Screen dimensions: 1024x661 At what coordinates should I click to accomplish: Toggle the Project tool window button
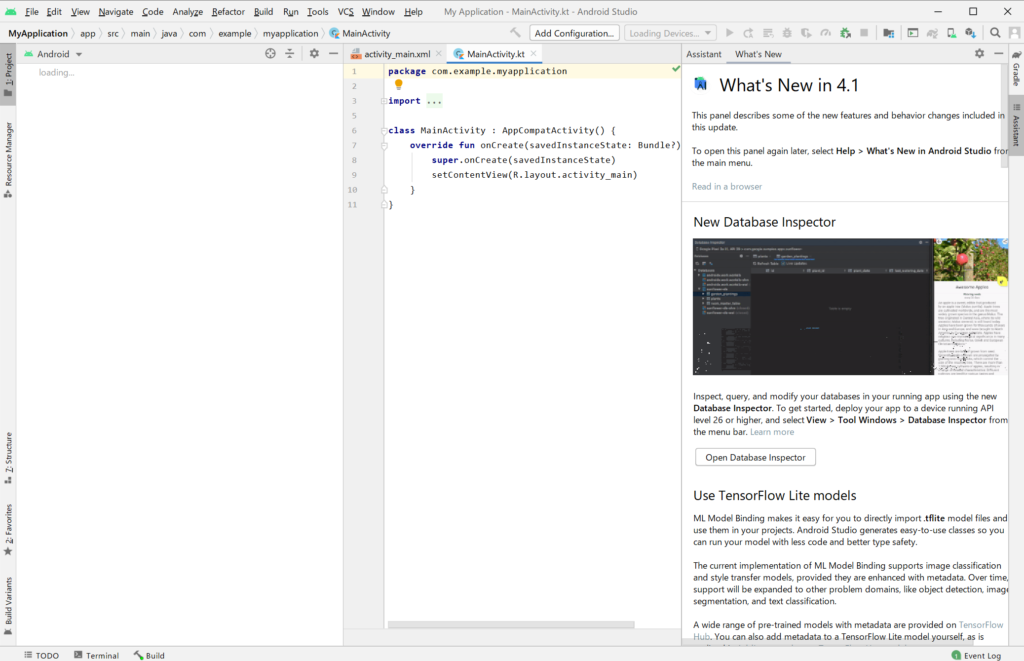tap(8, 74)
